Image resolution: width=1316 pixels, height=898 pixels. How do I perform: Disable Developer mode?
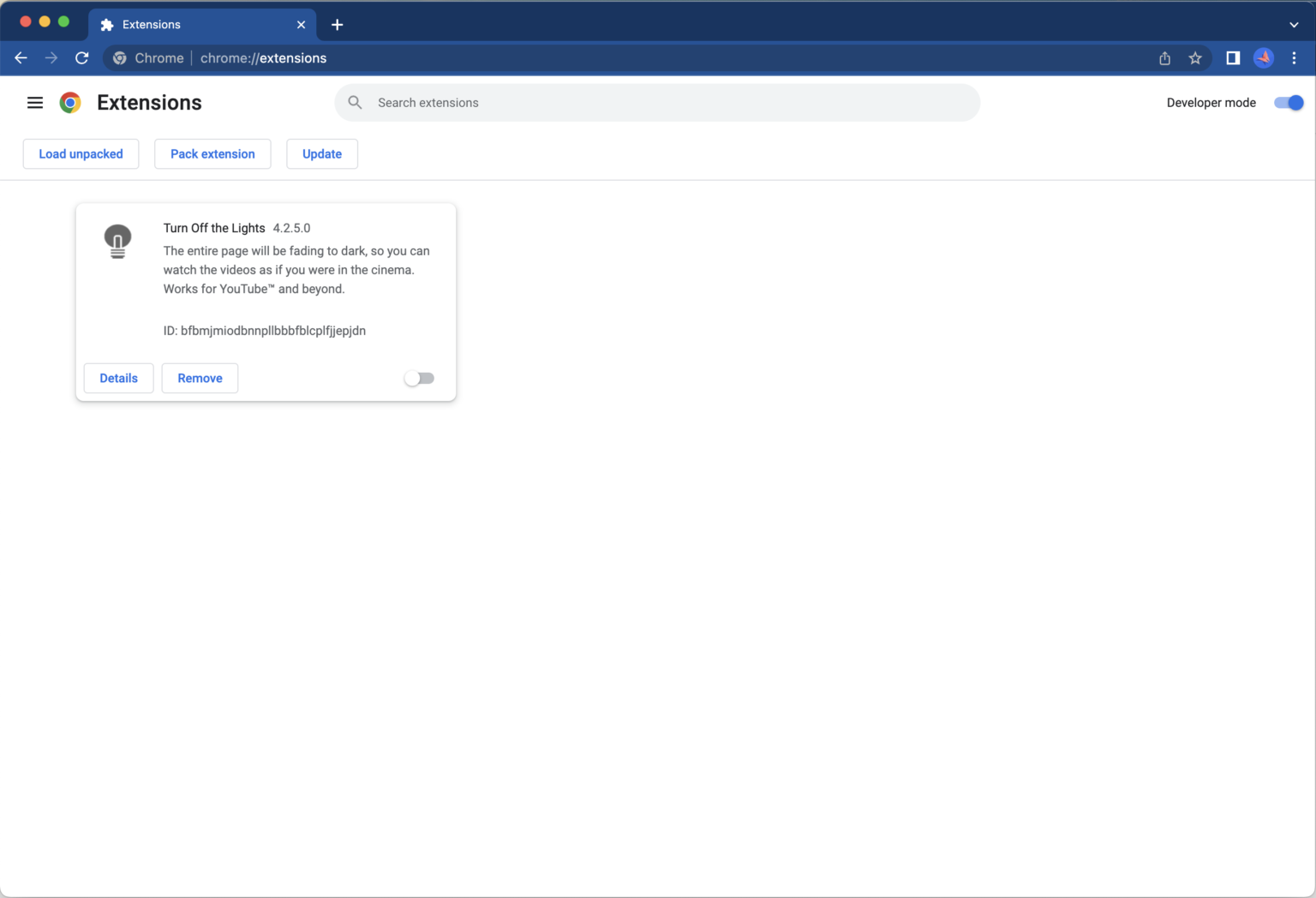tap(1288, 102)
